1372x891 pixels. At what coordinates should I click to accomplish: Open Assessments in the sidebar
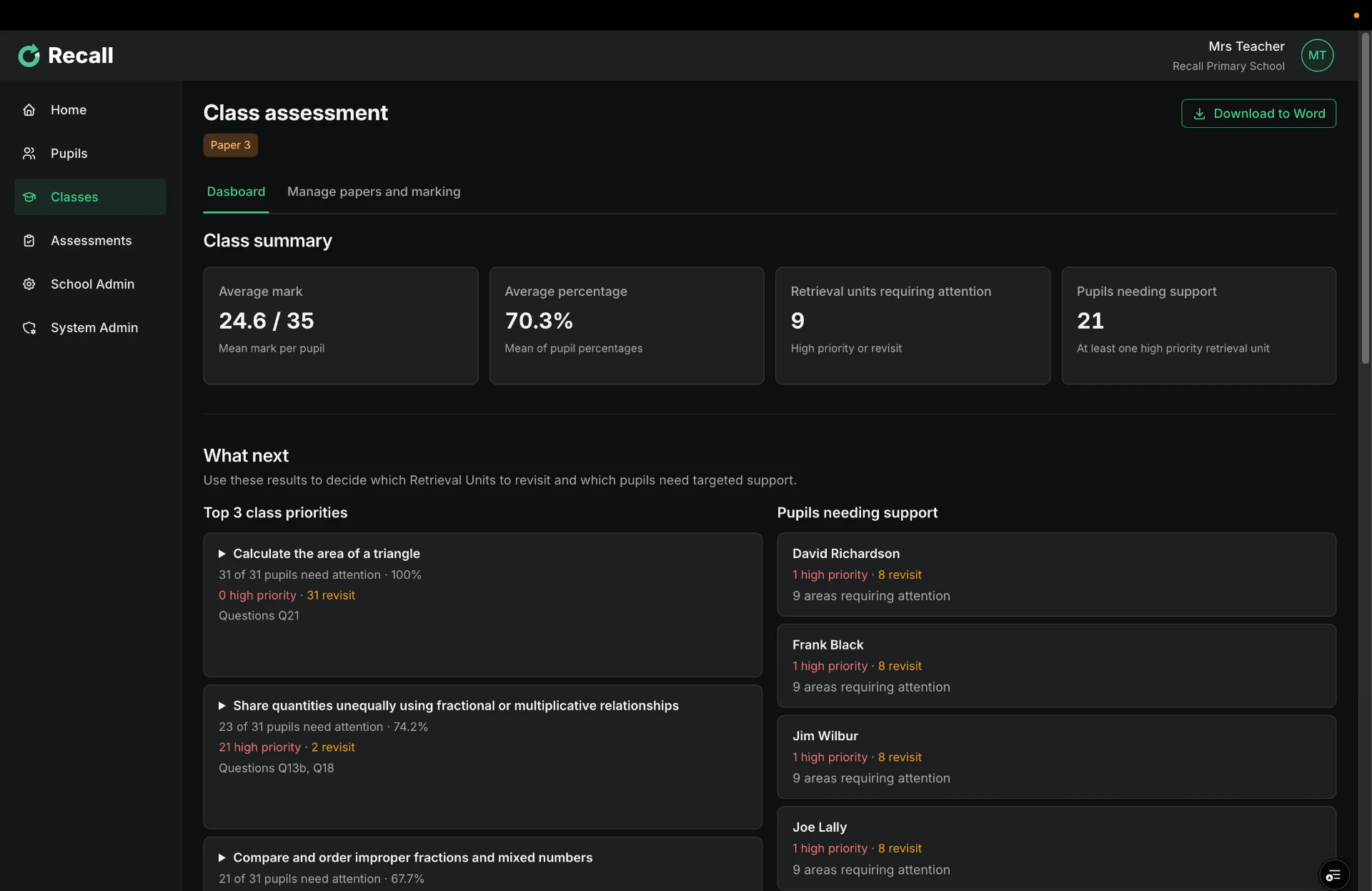click(x=90, y=241)
